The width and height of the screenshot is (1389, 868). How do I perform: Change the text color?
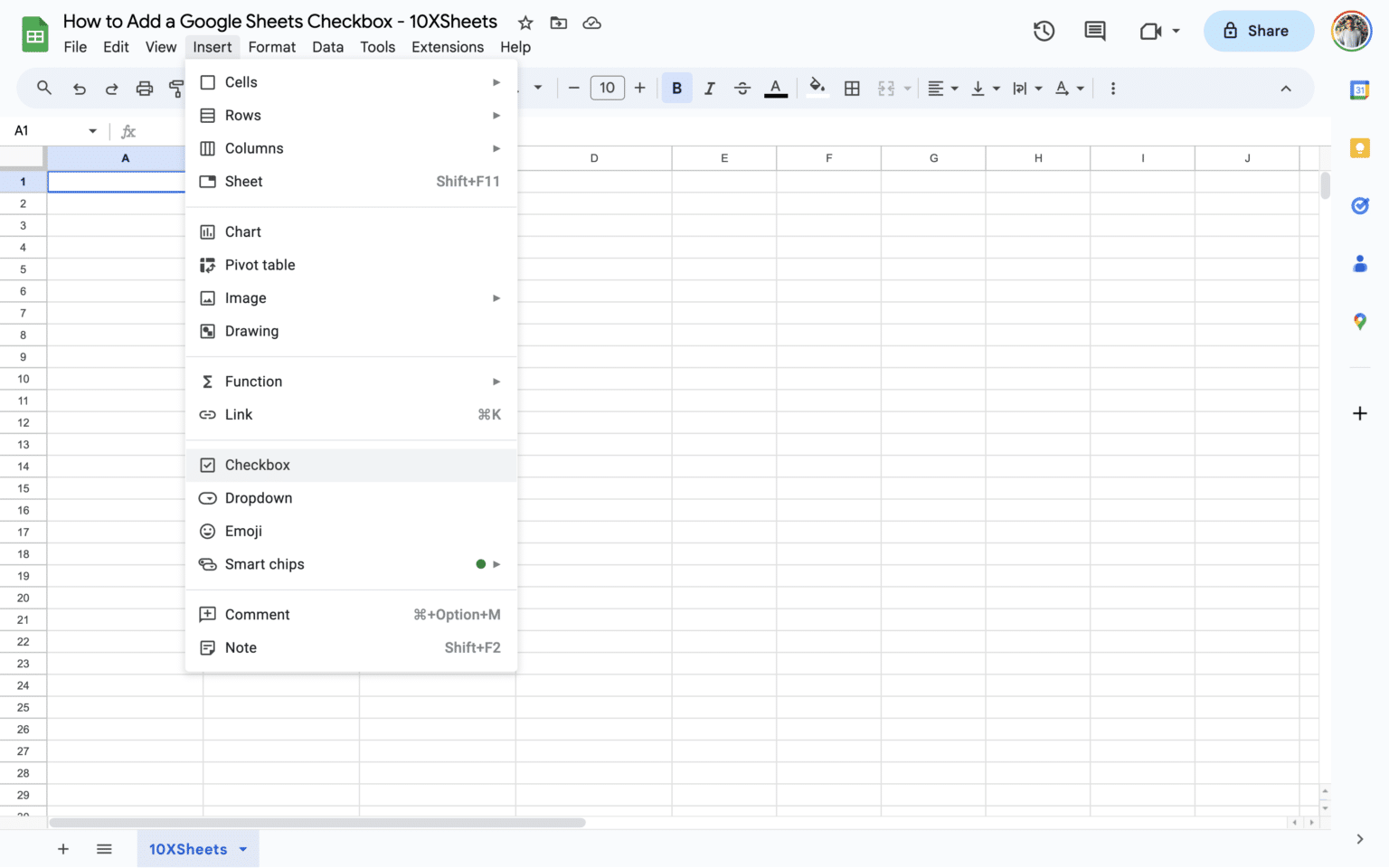pyautogui.click(x=775, y=88)
